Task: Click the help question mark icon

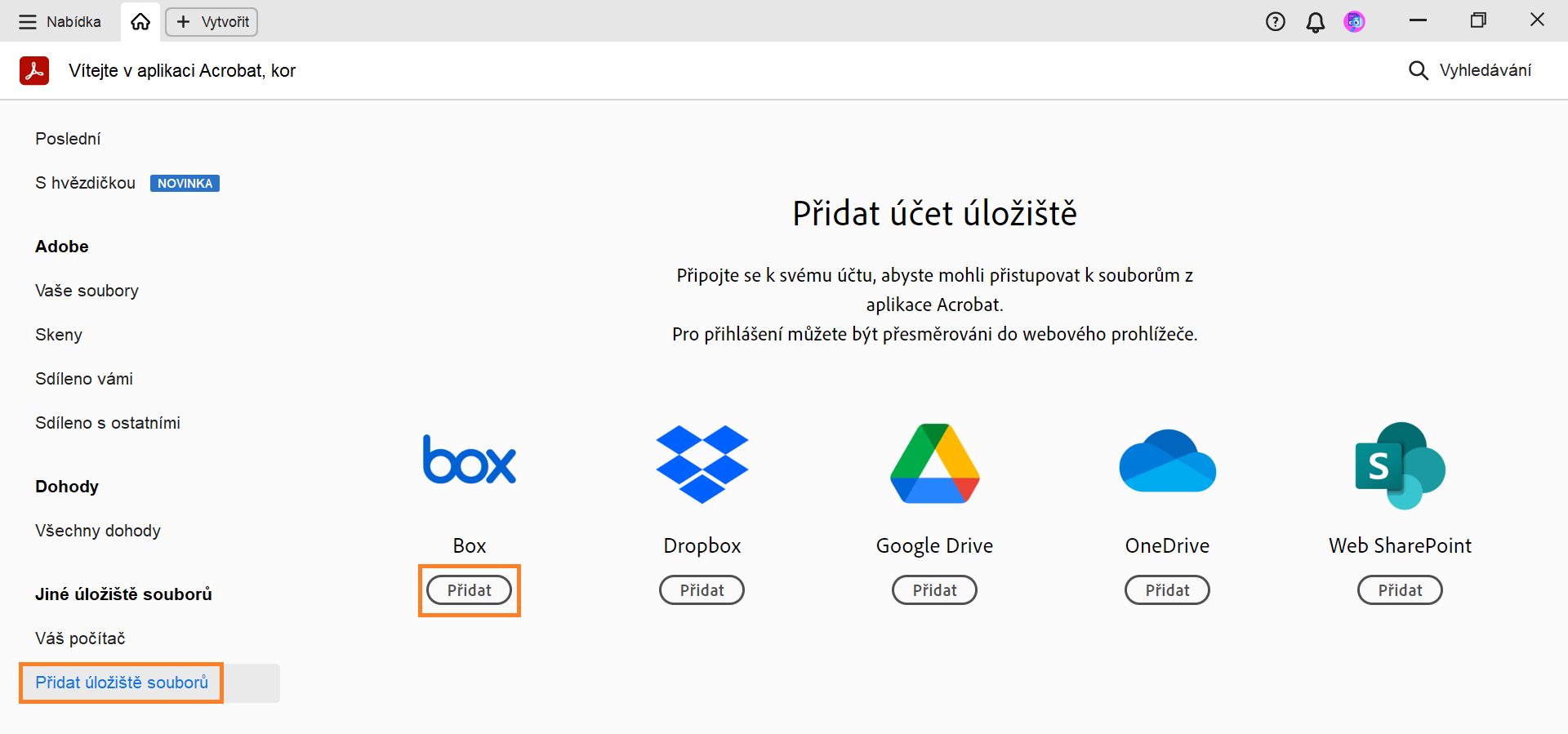Action: click(1275, 22)
